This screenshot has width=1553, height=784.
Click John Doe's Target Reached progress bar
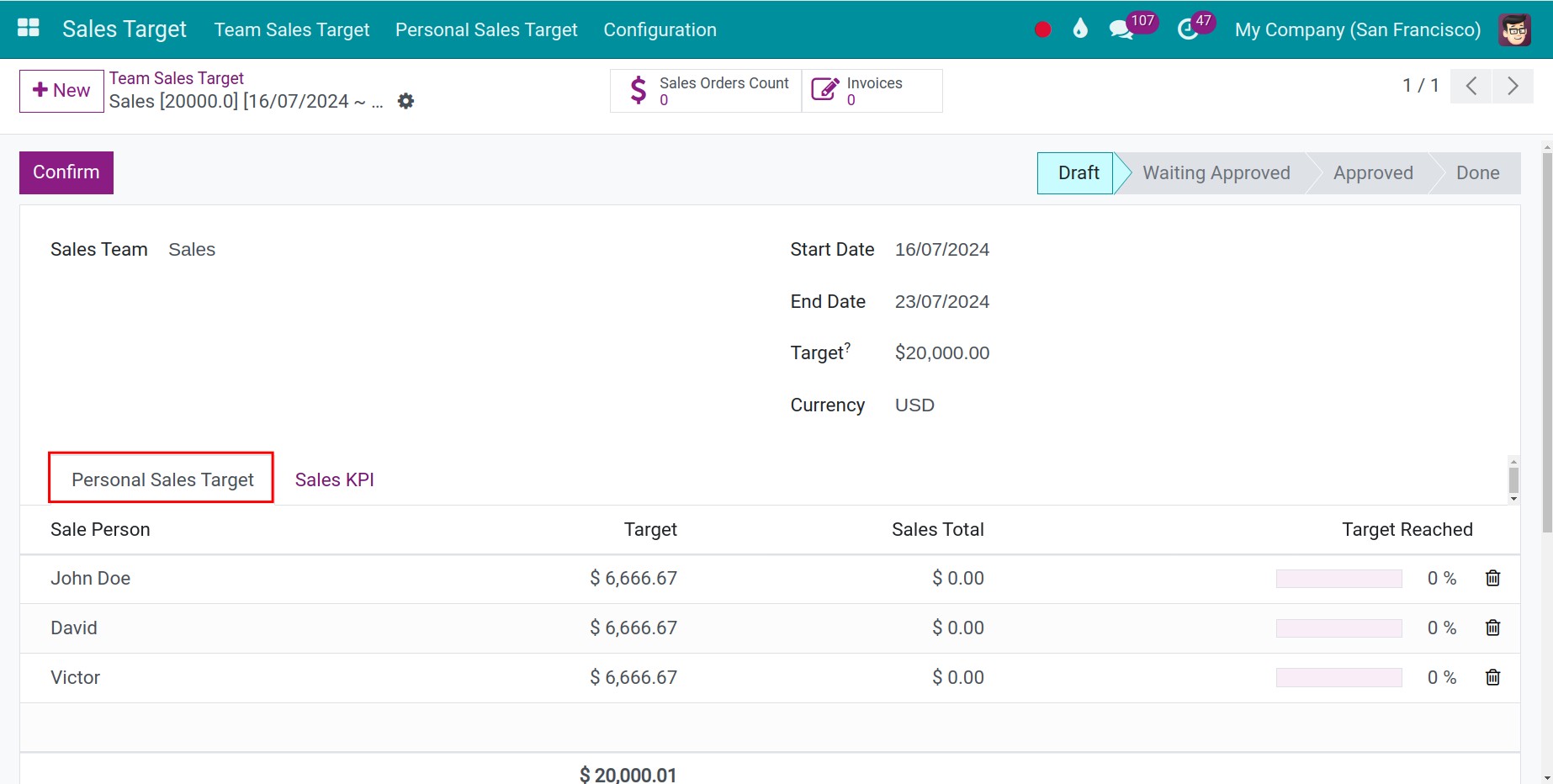pos(1338,579)
